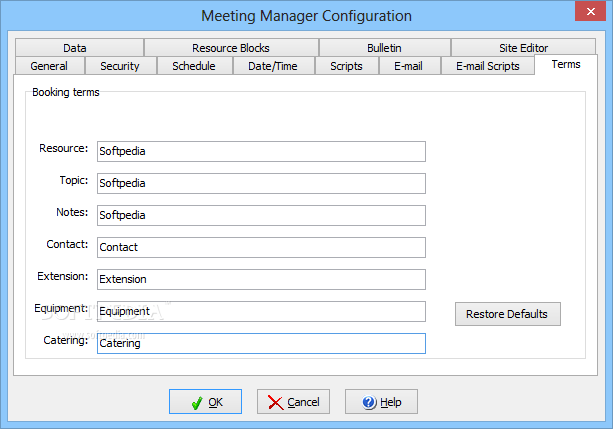Select the Catering input box
The width and height of the screenshot is (613, 429).
pos(261,343)
